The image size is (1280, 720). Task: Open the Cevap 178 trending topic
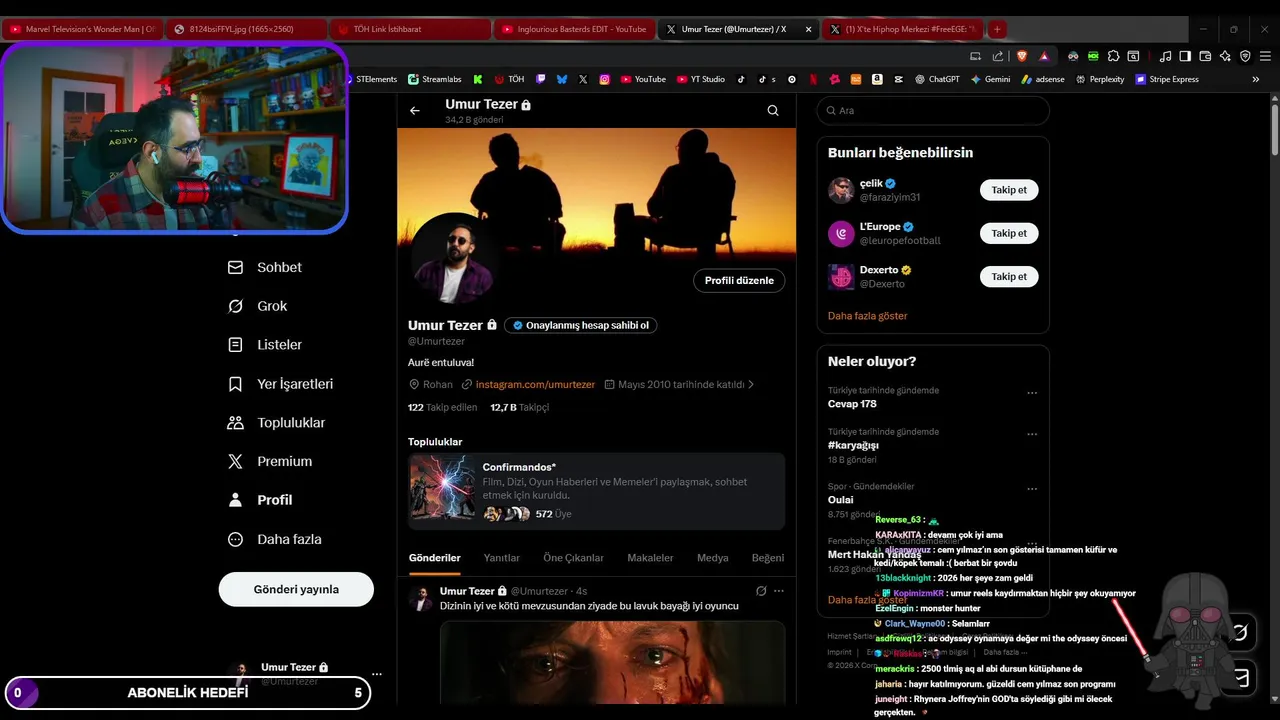click(x=852, y=404)
